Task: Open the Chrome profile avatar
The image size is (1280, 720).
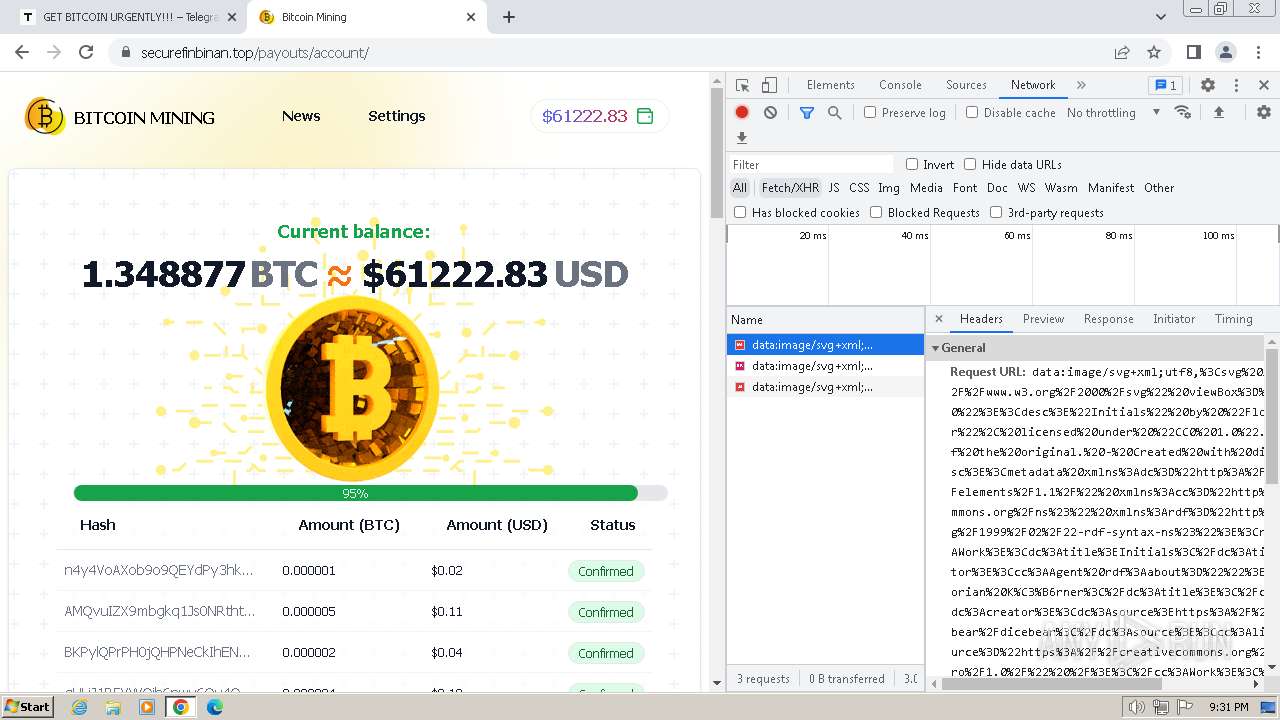Action: coord(1225,52)
